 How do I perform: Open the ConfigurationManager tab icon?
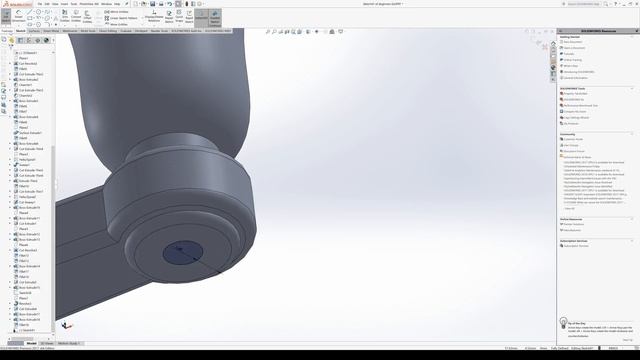(29, 40)
